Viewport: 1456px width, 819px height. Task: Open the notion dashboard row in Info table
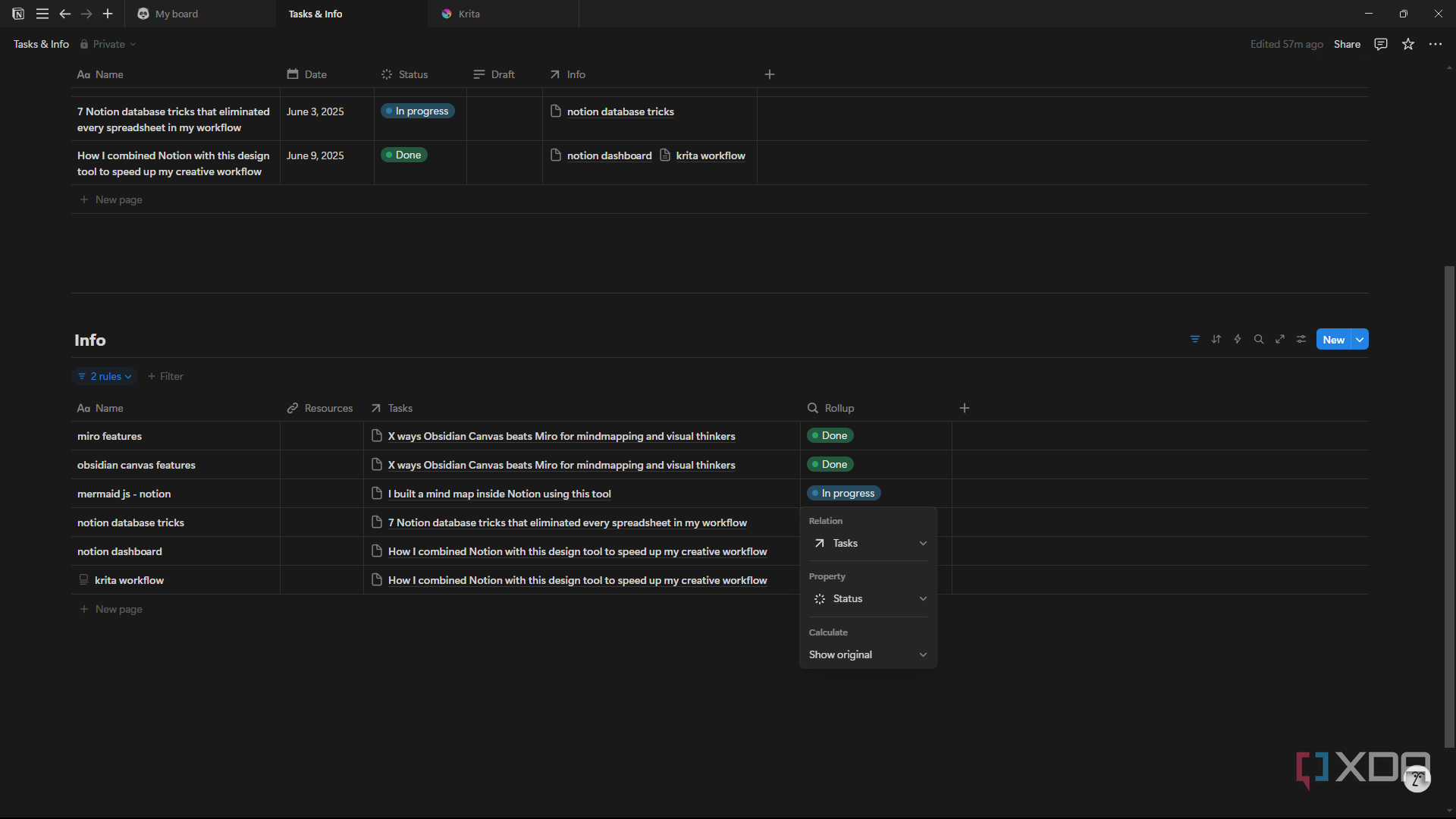point(119,551)
